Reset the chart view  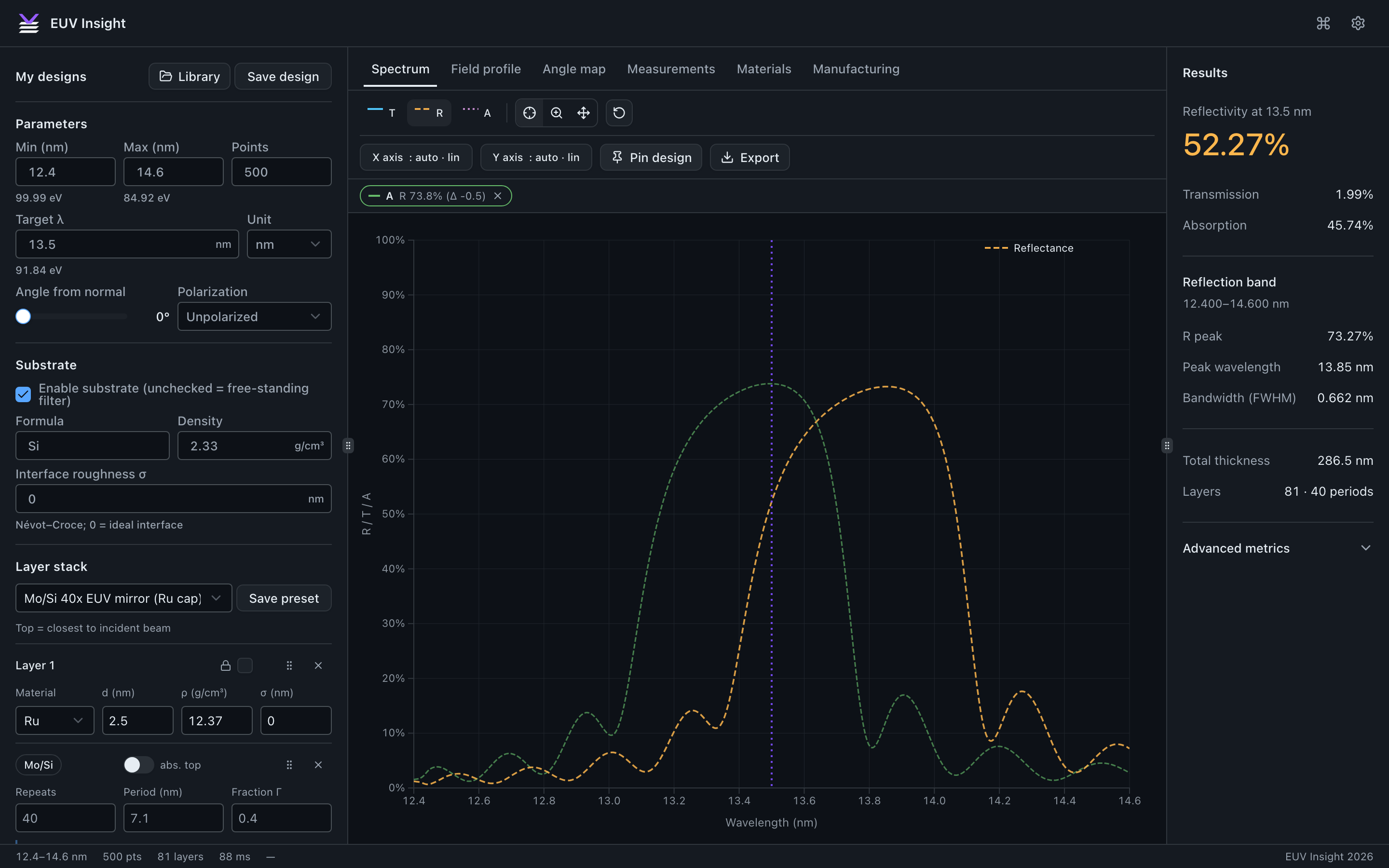(619, 112)
